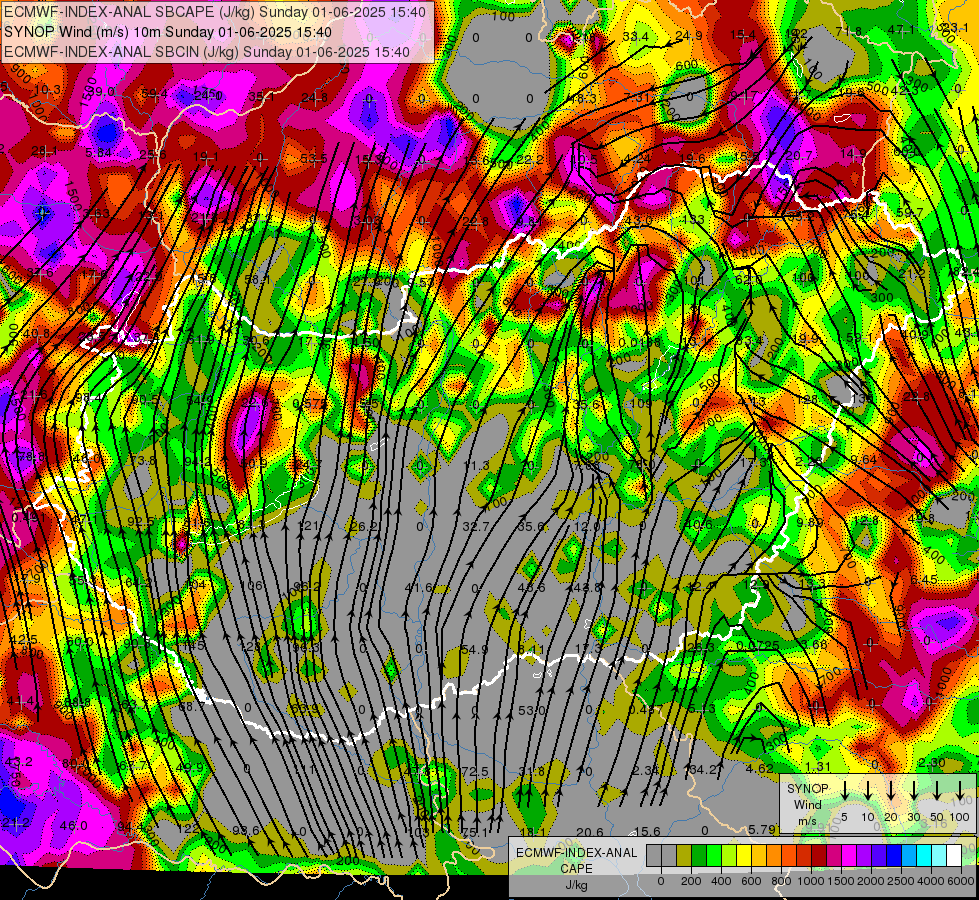979x900 pixels.
Task: Click the map value 47.1
Action: [901, 29]
